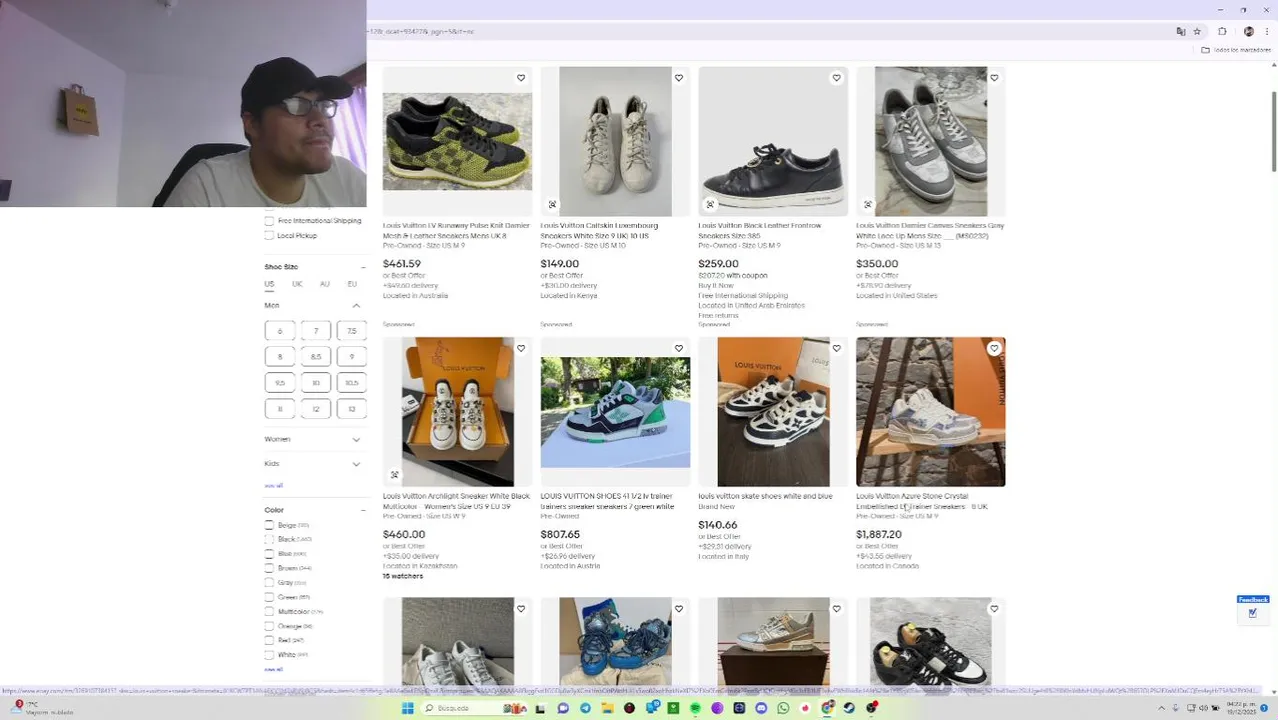Viewport: 1278px width, 720px height.
Task: Click see all under the Color filter
Action: pos(273,669)
